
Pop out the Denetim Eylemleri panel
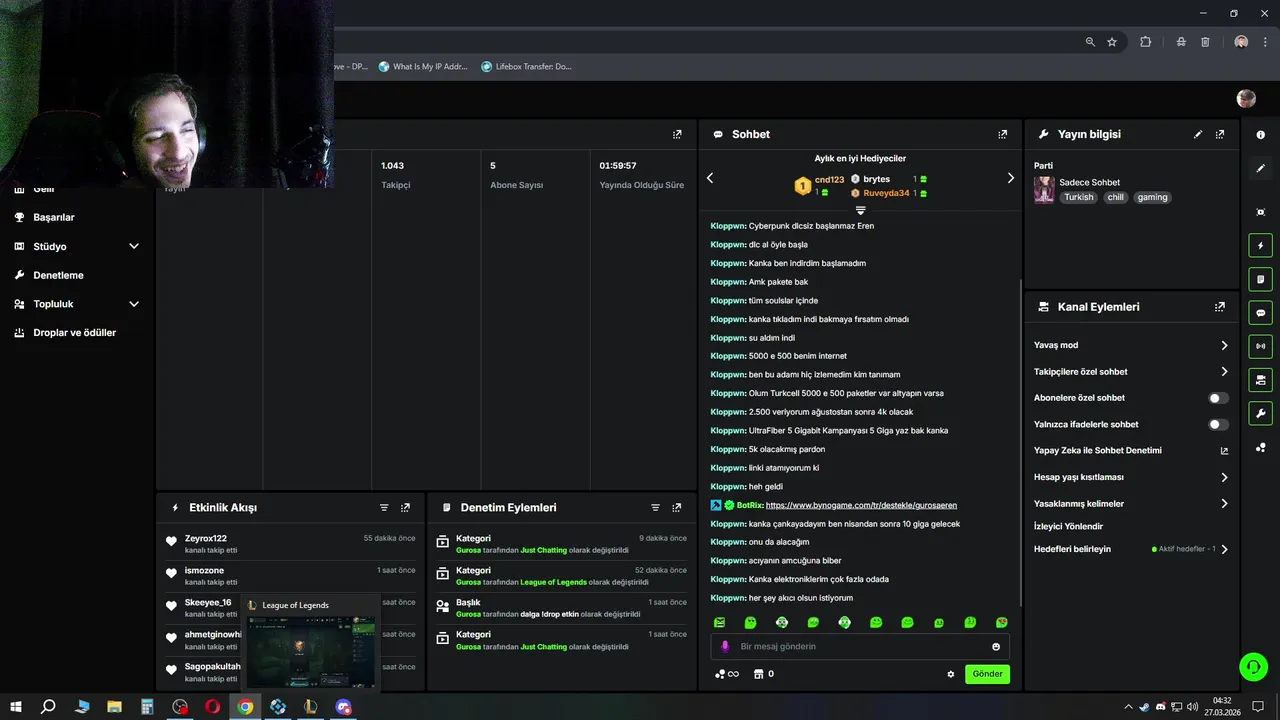[x=677, y=508]
